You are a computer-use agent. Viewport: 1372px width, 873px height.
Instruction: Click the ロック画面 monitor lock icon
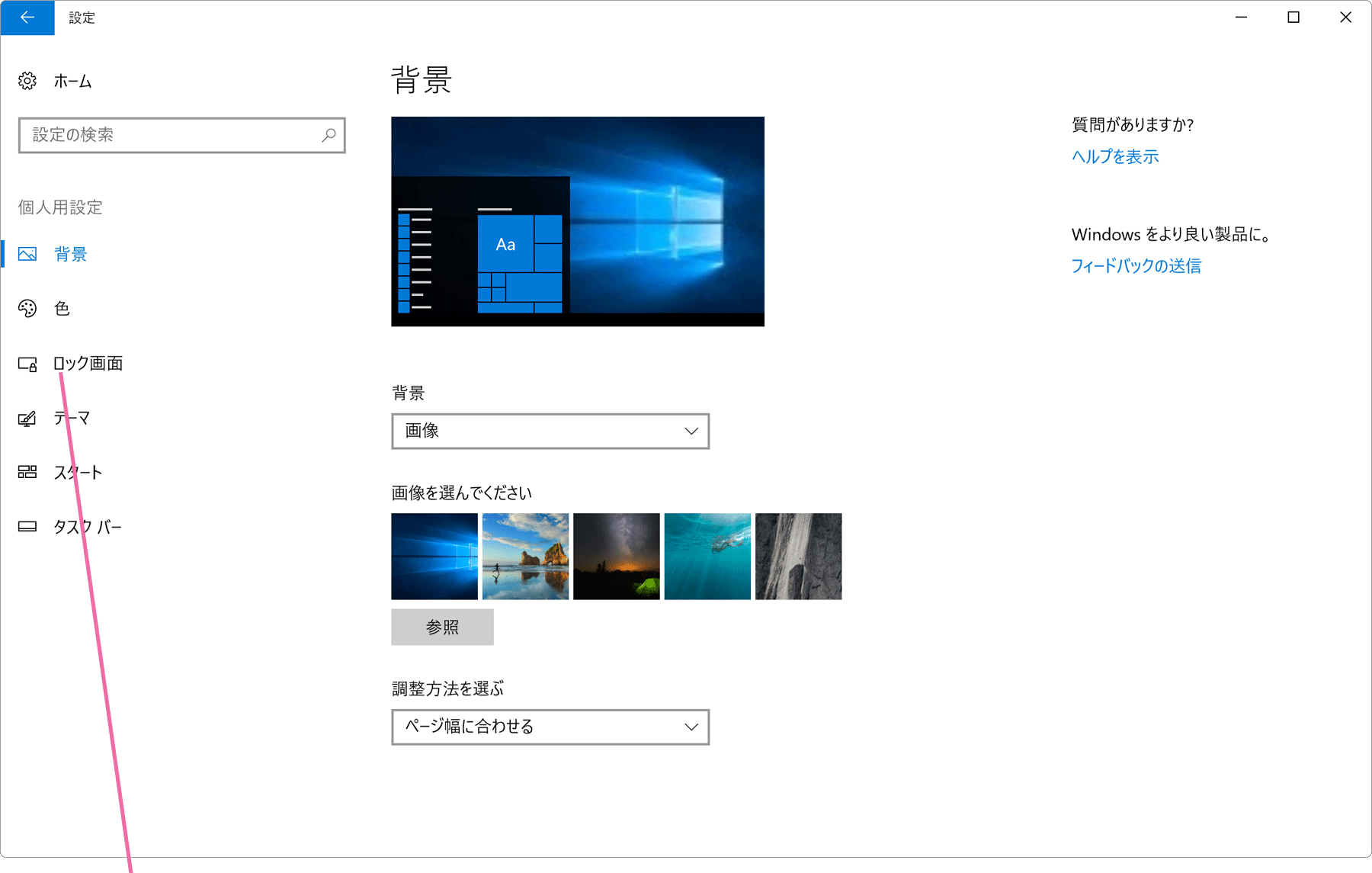(27, 364)
